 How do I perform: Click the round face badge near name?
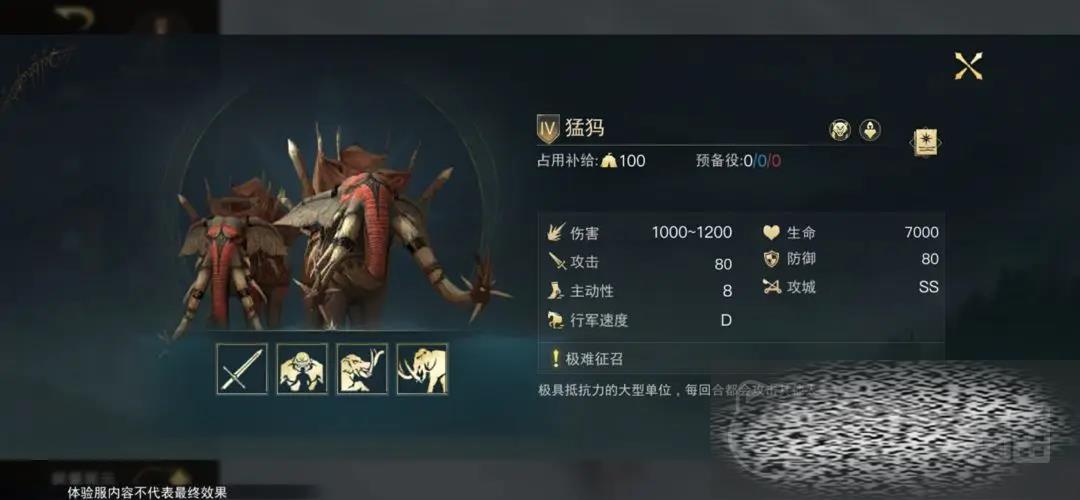pyautogui.click(x=840, y=130)
